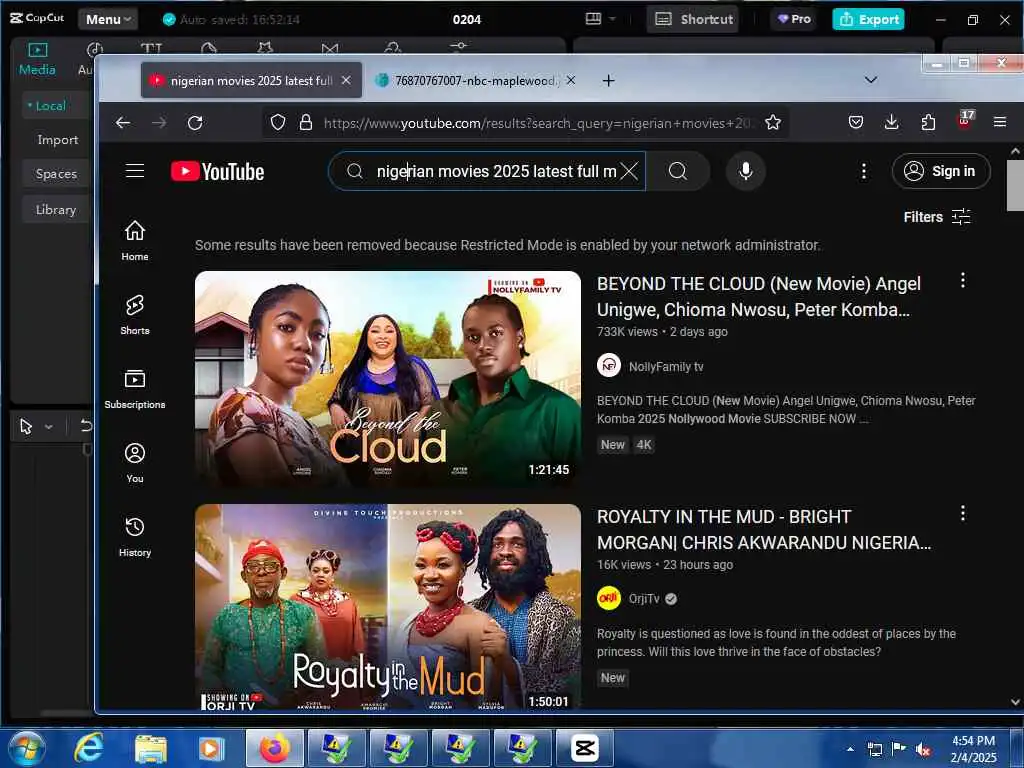Click the volume icon in system tray
This screenshot has width=1024, height=768.
tap(923, 749)
